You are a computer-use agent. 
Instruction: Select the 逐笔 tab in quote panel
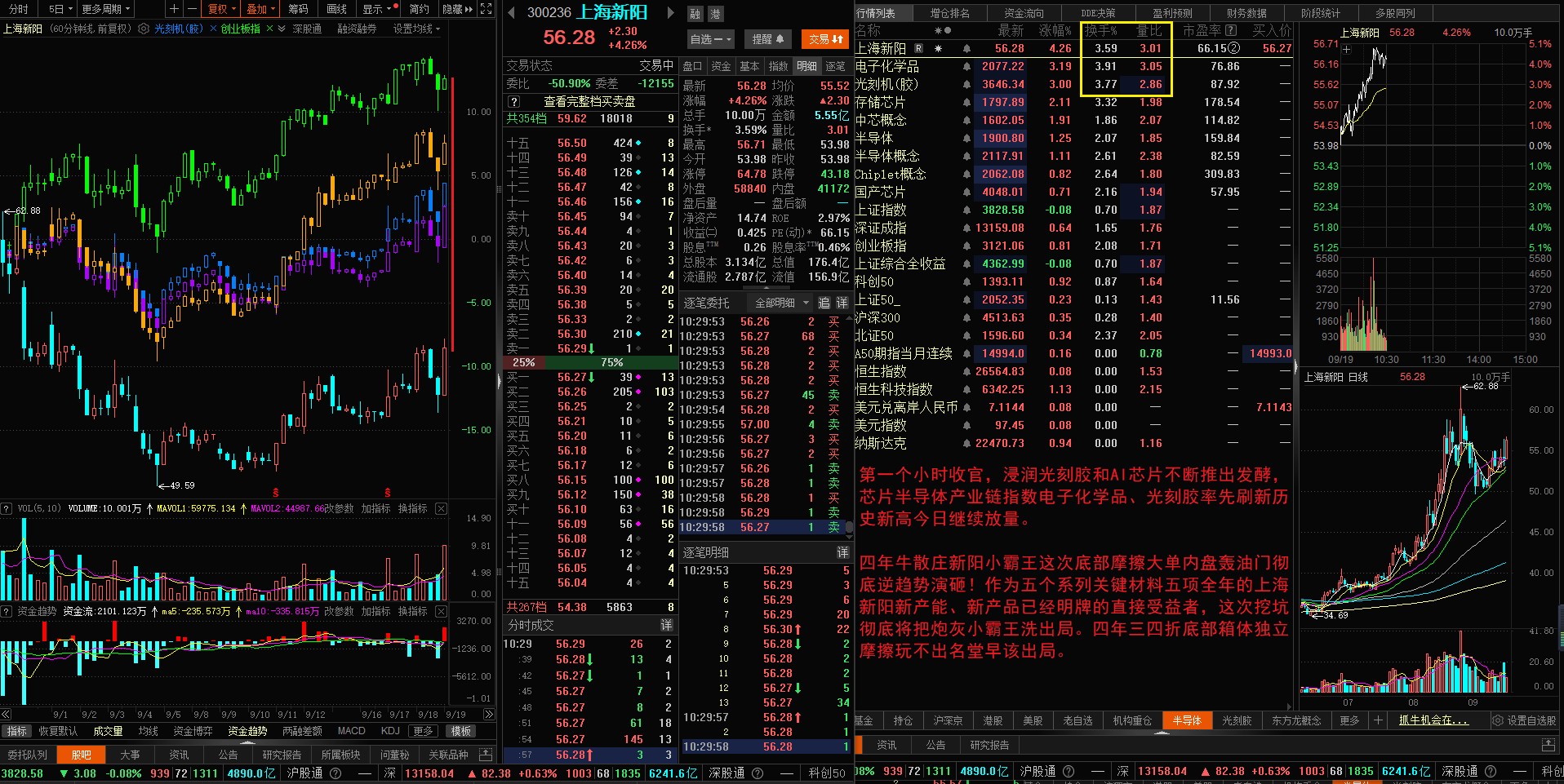(835, 66)
